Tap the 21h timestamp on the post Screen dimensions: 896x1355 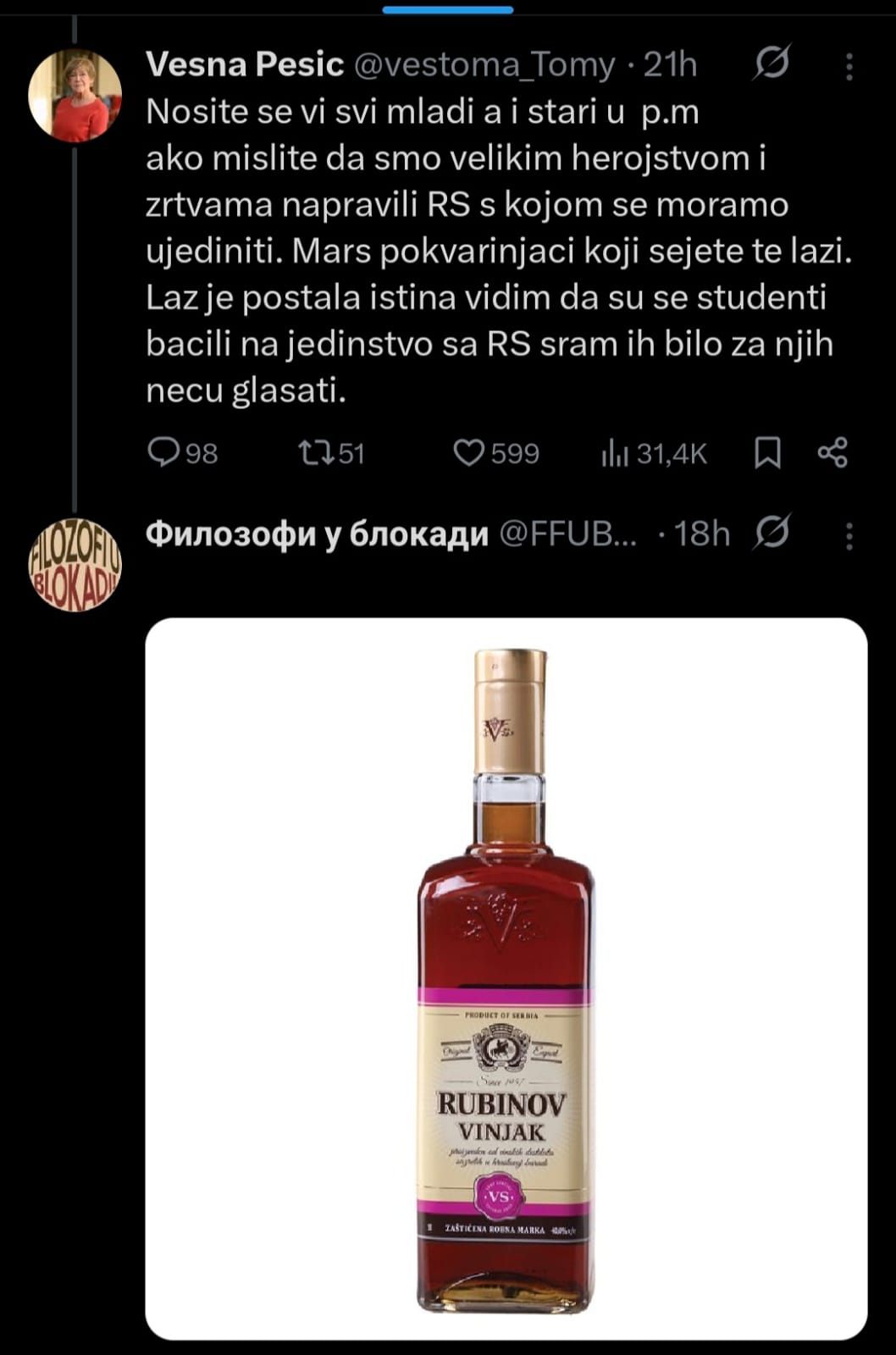[670, 64]
